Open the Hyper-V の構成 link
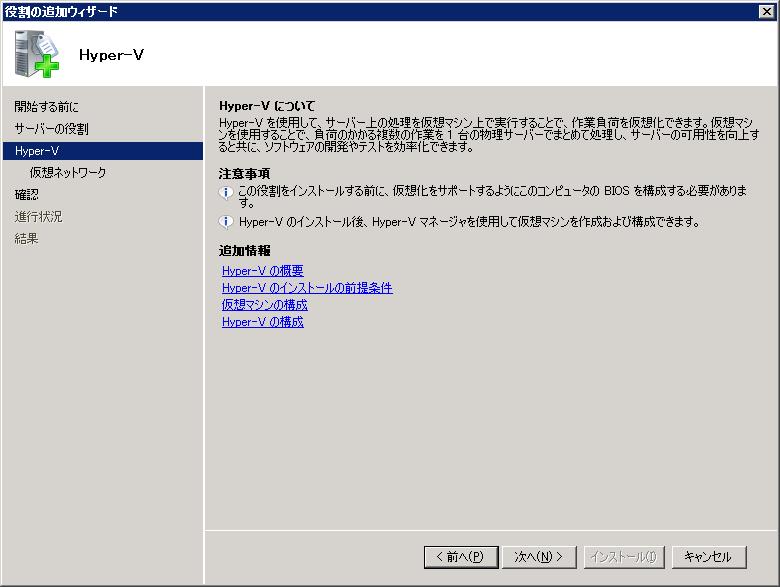 click(263, 322)
